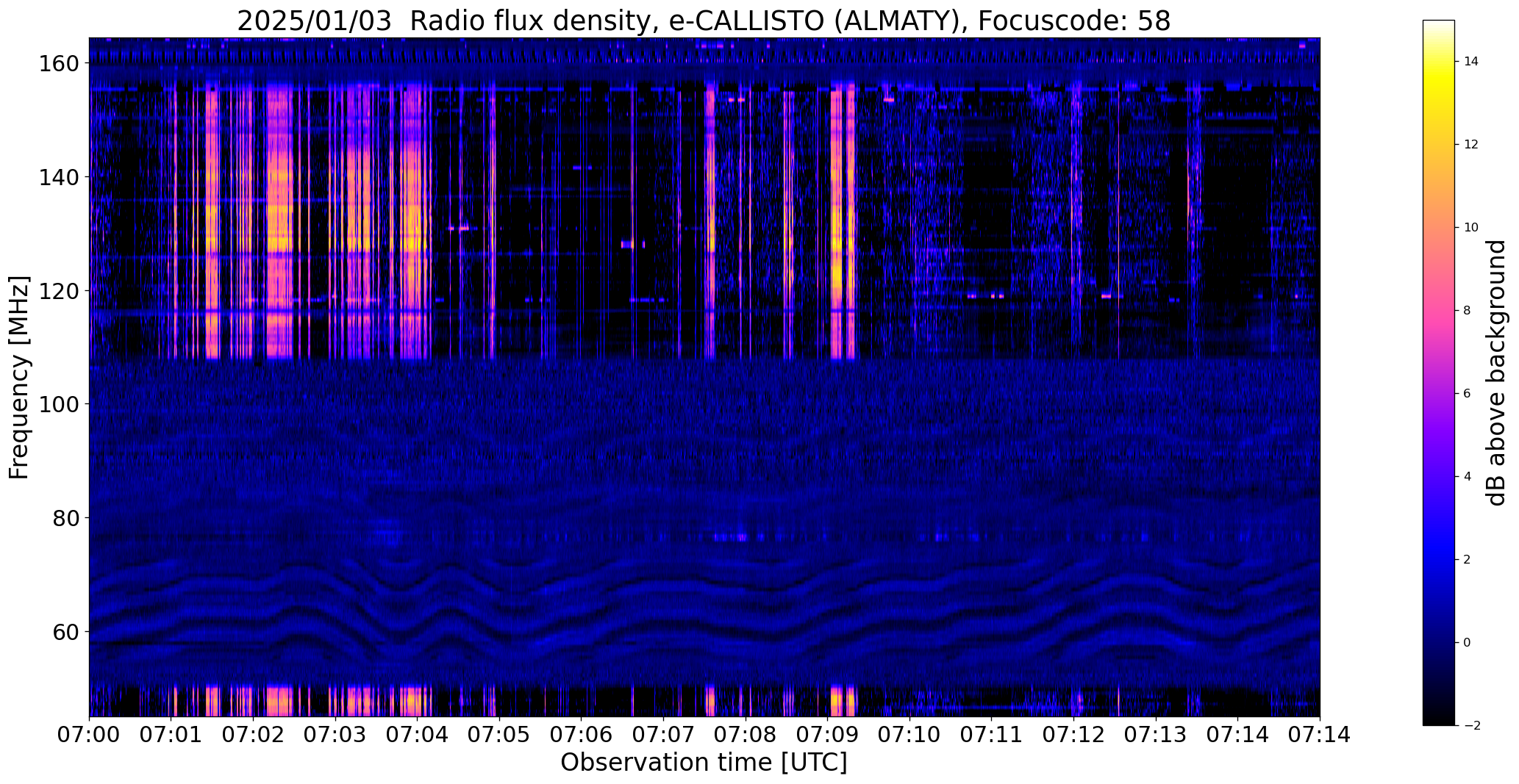Click the 07:10 time tick label
The width and height of the screenshot is (1519, 784).
(x=909, y=736)
